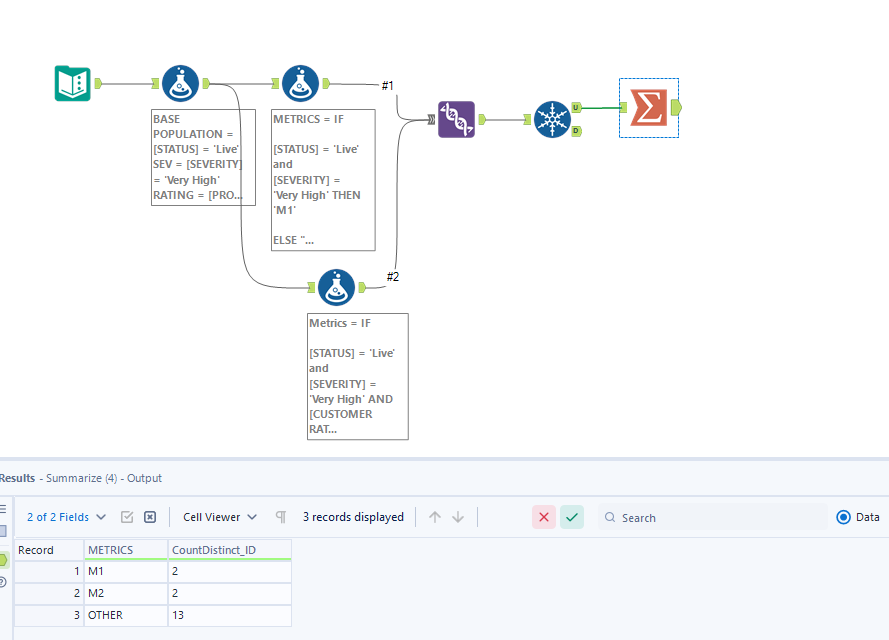Select the Unique tool on the canvas
889x640 pixels.
pos(554,119)
